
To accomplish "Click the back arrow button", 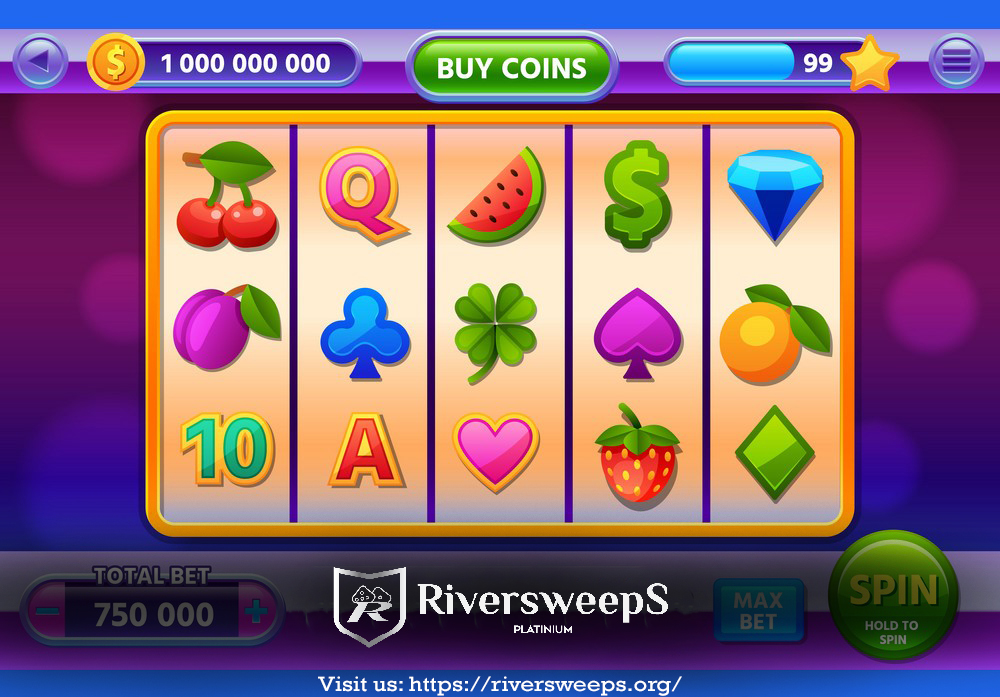I will (40, 61).
